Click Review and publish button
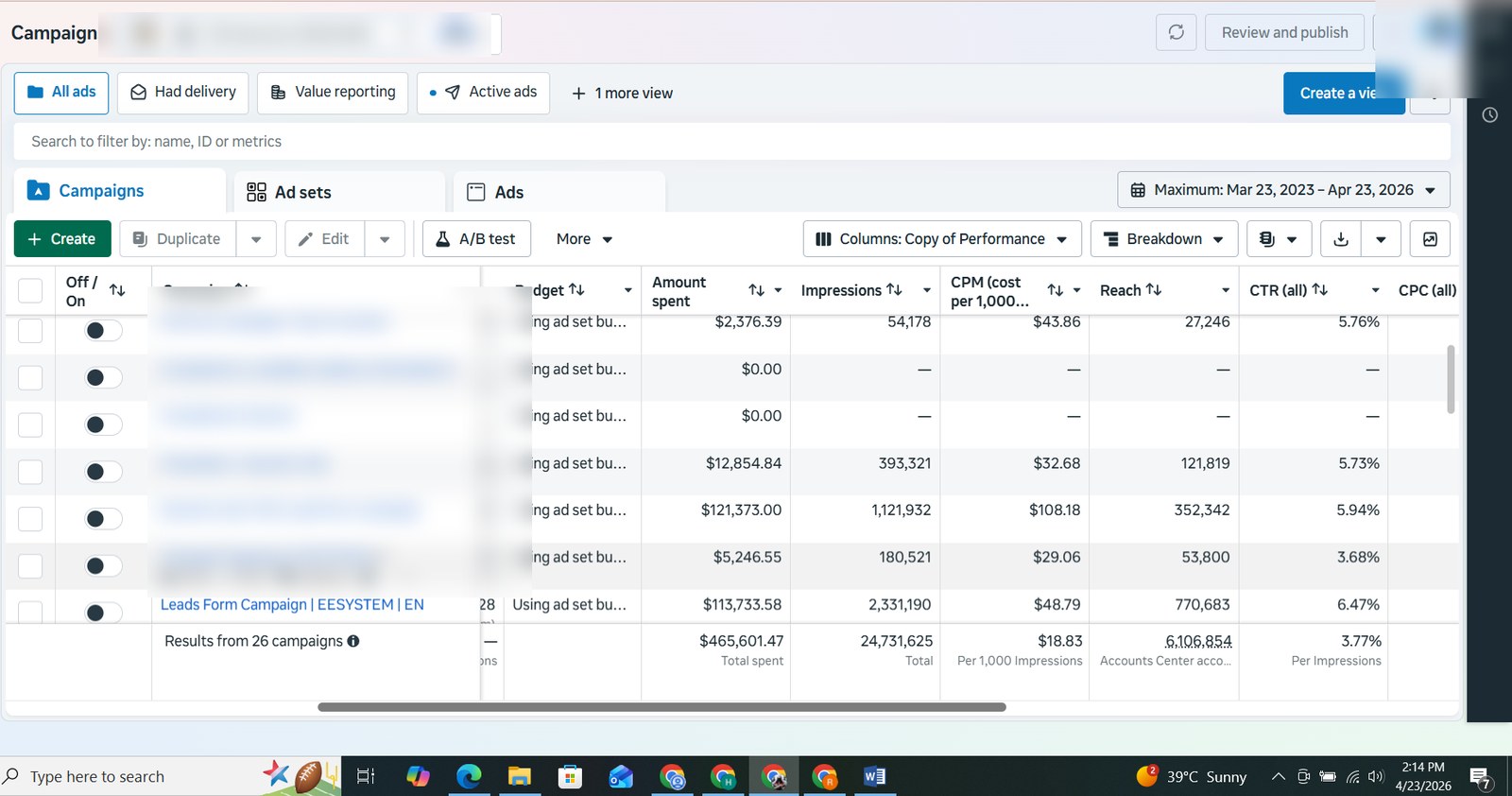 pos(1284,32)
